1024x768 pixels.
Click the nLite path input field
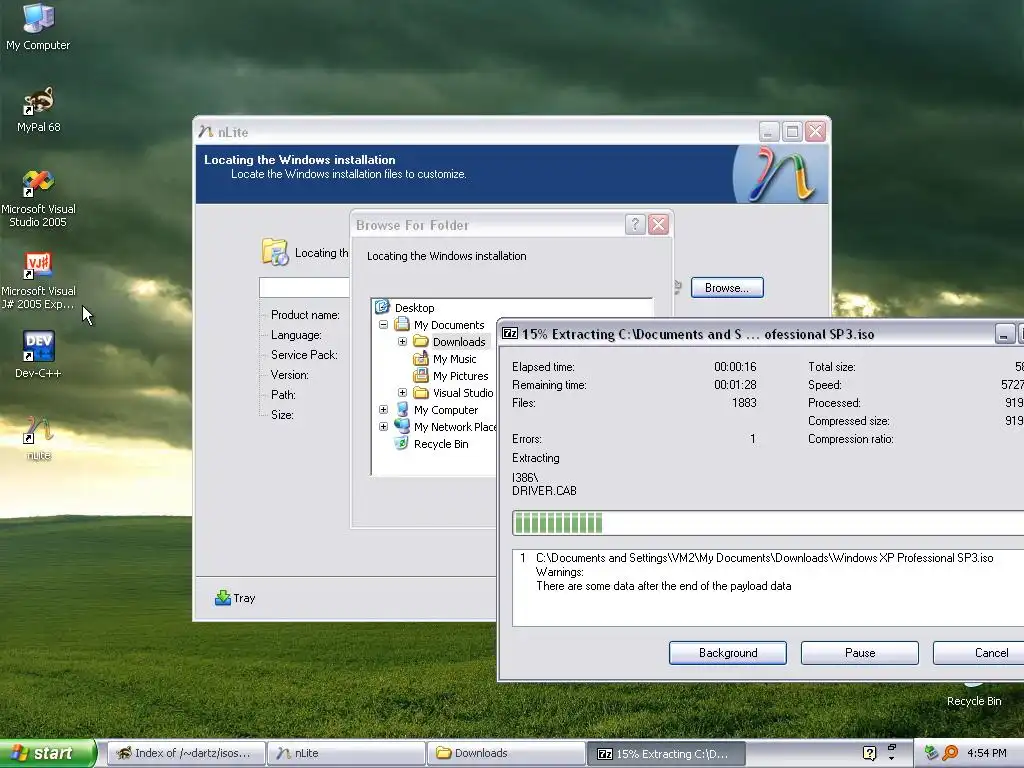(304, 287)
